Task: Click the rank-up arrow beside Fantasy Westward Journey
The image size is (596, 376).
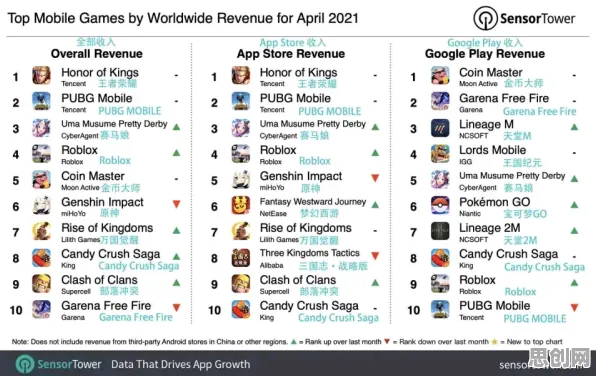Action: 375,205
